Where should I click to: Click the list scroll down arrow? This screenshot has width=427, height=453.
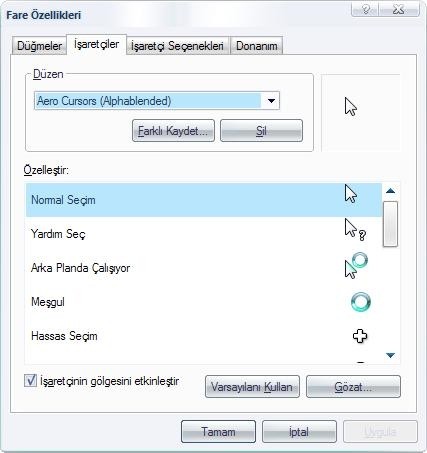pos(390,355)
